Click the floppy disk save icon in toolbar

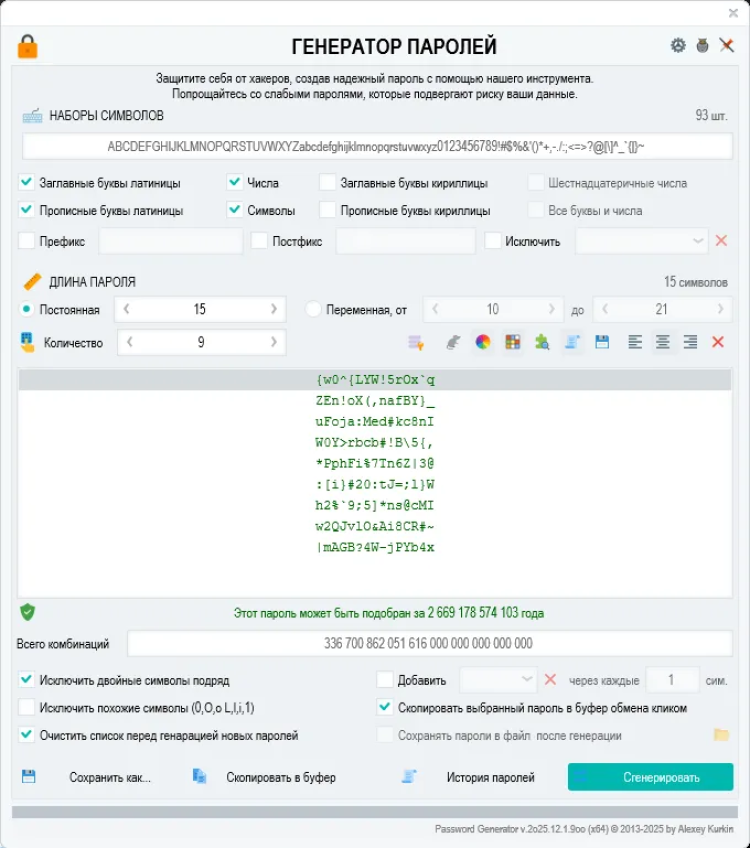pos(602,342)
